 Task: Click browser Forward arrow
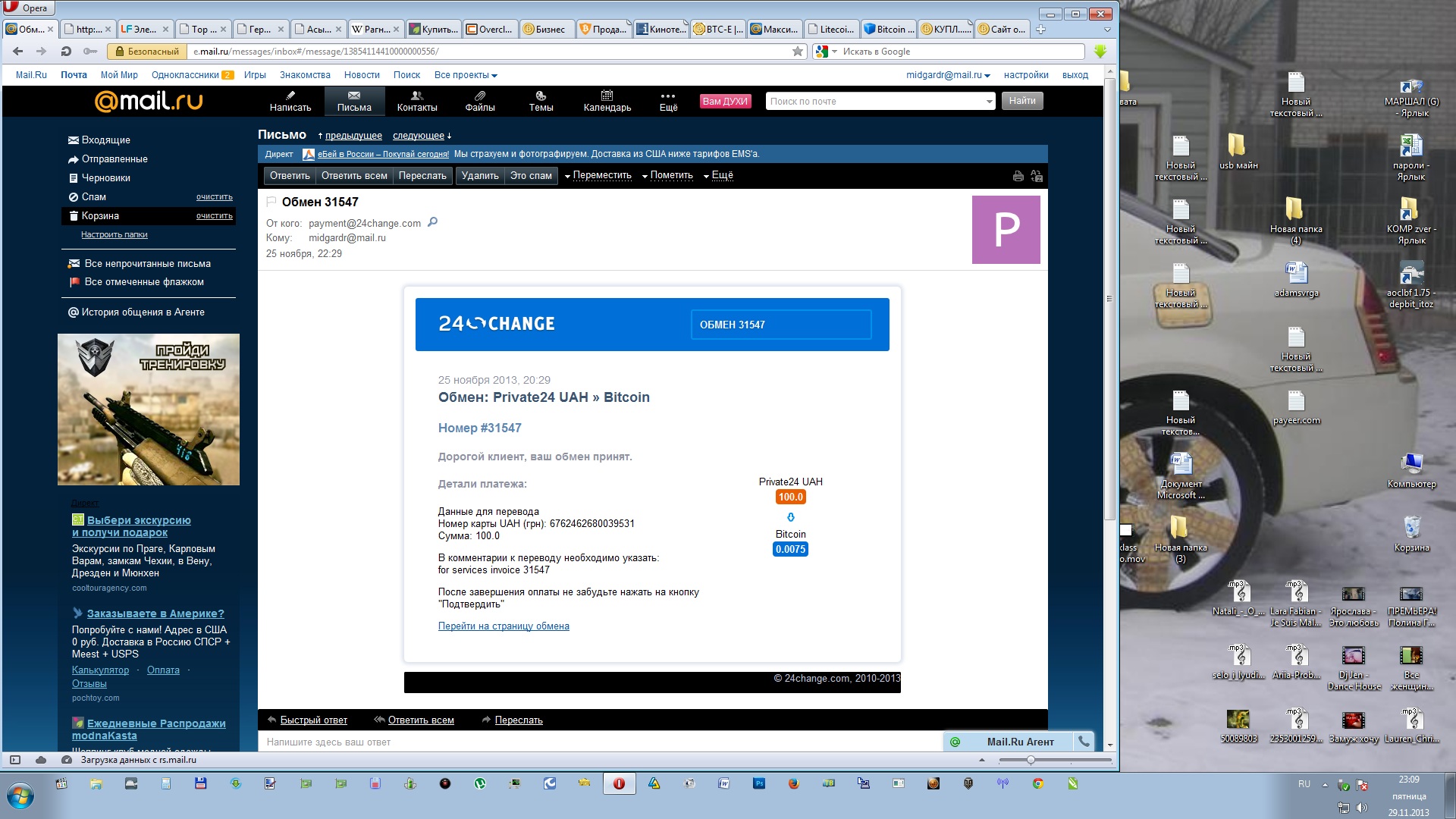click(x=41, y=52)
